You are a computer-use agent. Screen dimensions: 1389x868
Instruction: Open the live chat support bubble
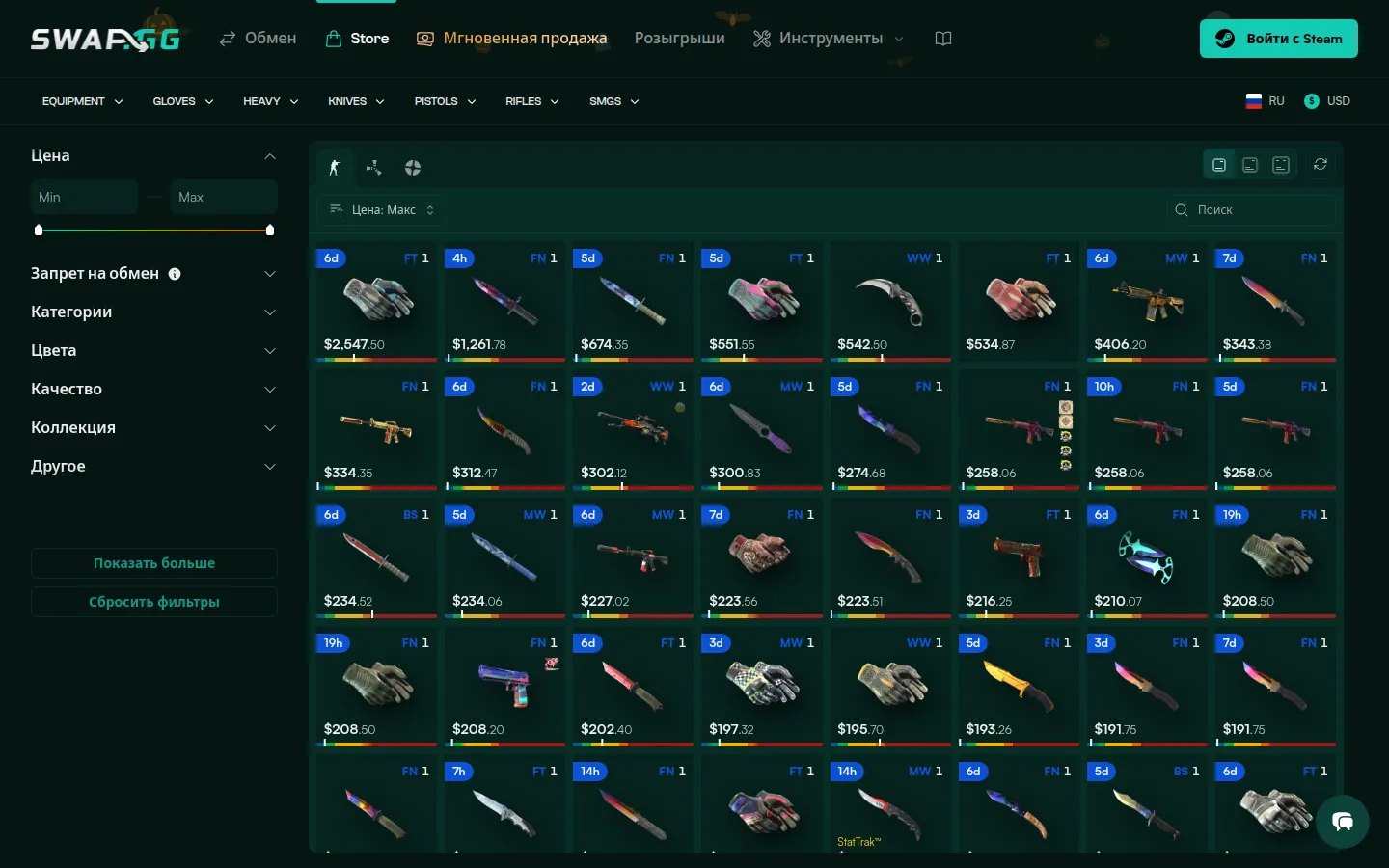point(1343,822)
